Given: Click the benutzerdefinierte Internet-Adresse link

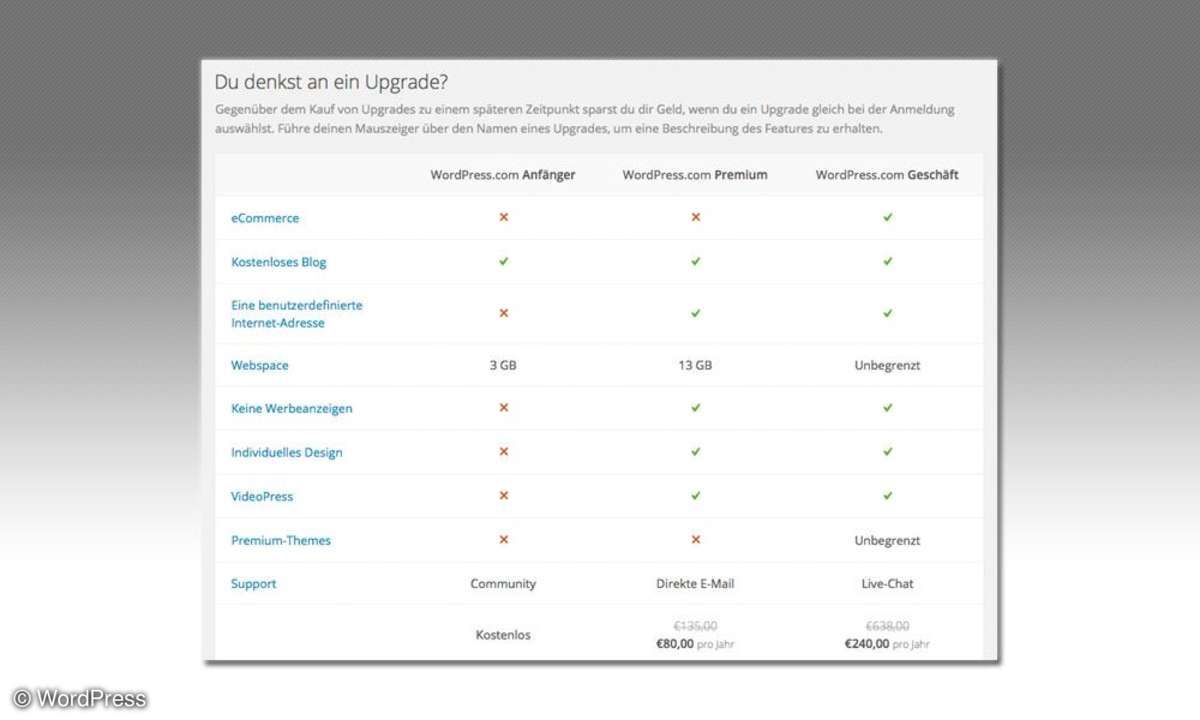Looking at the screenshot, I should tap(297, 314).
